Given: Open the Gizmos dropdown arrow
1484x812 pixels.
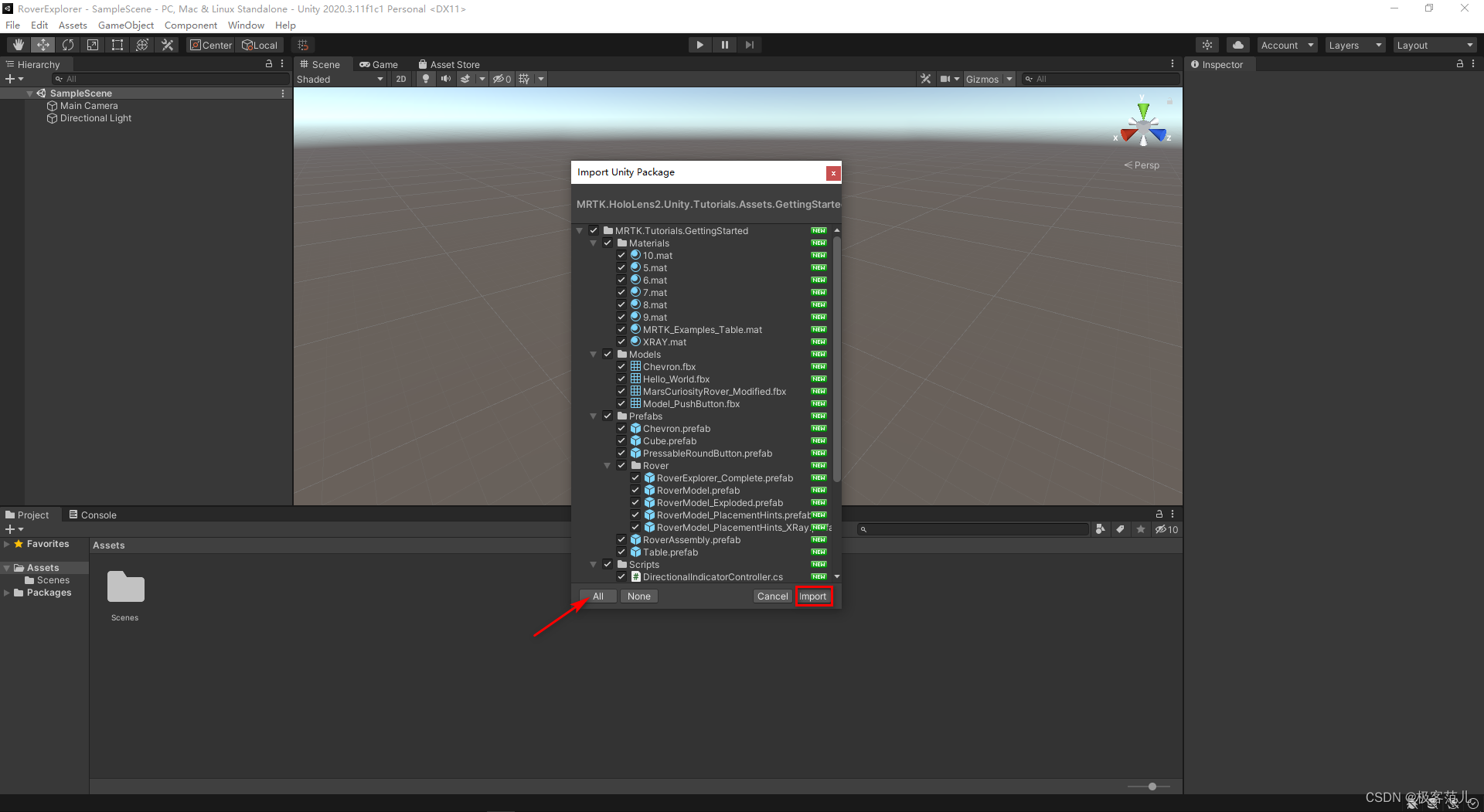Looking at the screenshot, I should 1009,79.
